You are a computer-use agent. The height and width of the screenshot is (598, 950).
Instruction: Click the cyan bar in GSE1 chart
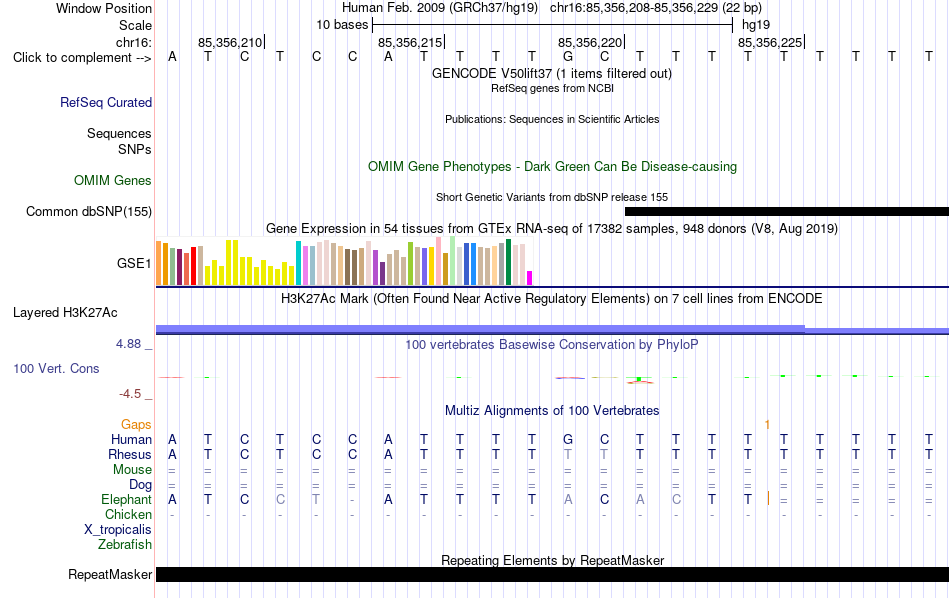tap(298, 263)
